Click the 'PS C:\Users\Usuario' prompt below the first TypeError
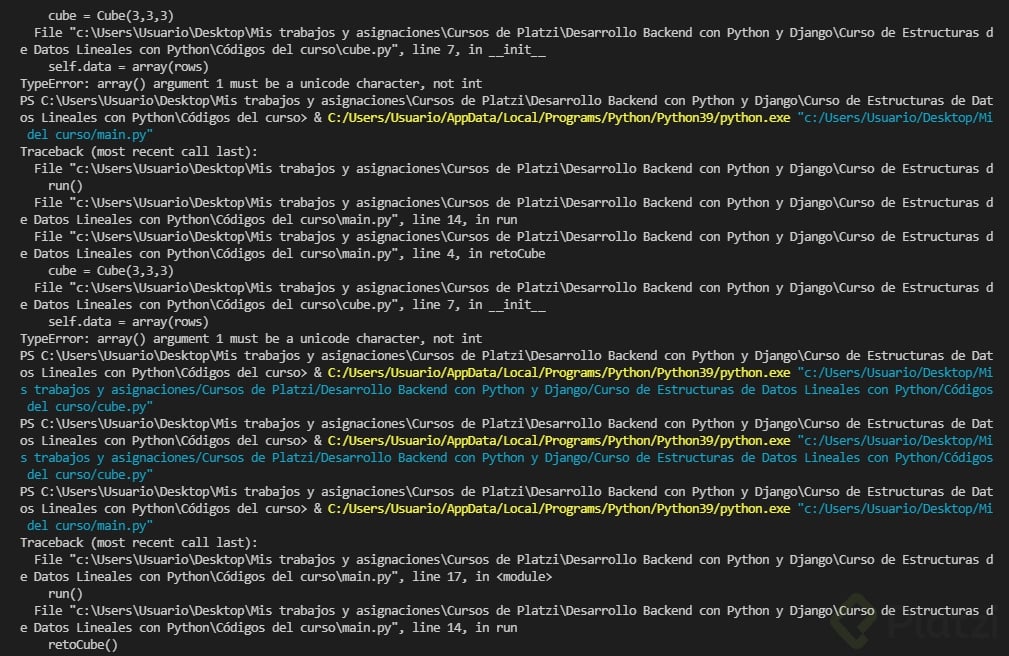Screen dimensions: 1009x656 (506, 100)
